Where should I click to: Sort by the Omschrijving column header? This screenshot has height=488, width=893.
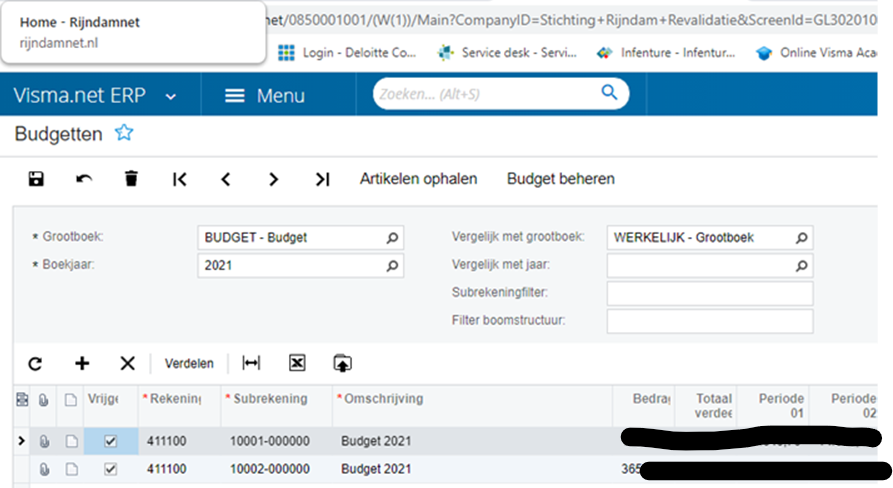coord(472,406)
